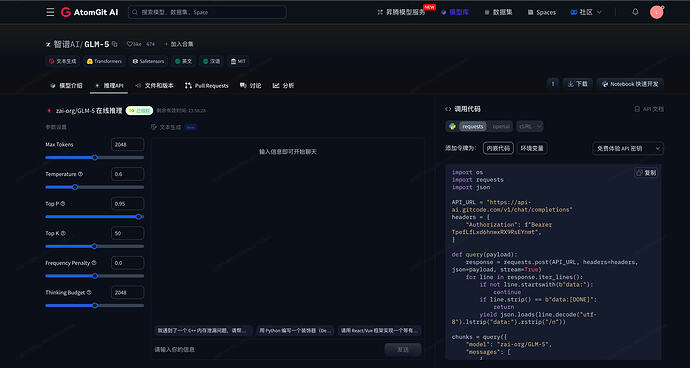Click 加入合集 button
This screenshot has height=368, width=690.
point(179,44)
